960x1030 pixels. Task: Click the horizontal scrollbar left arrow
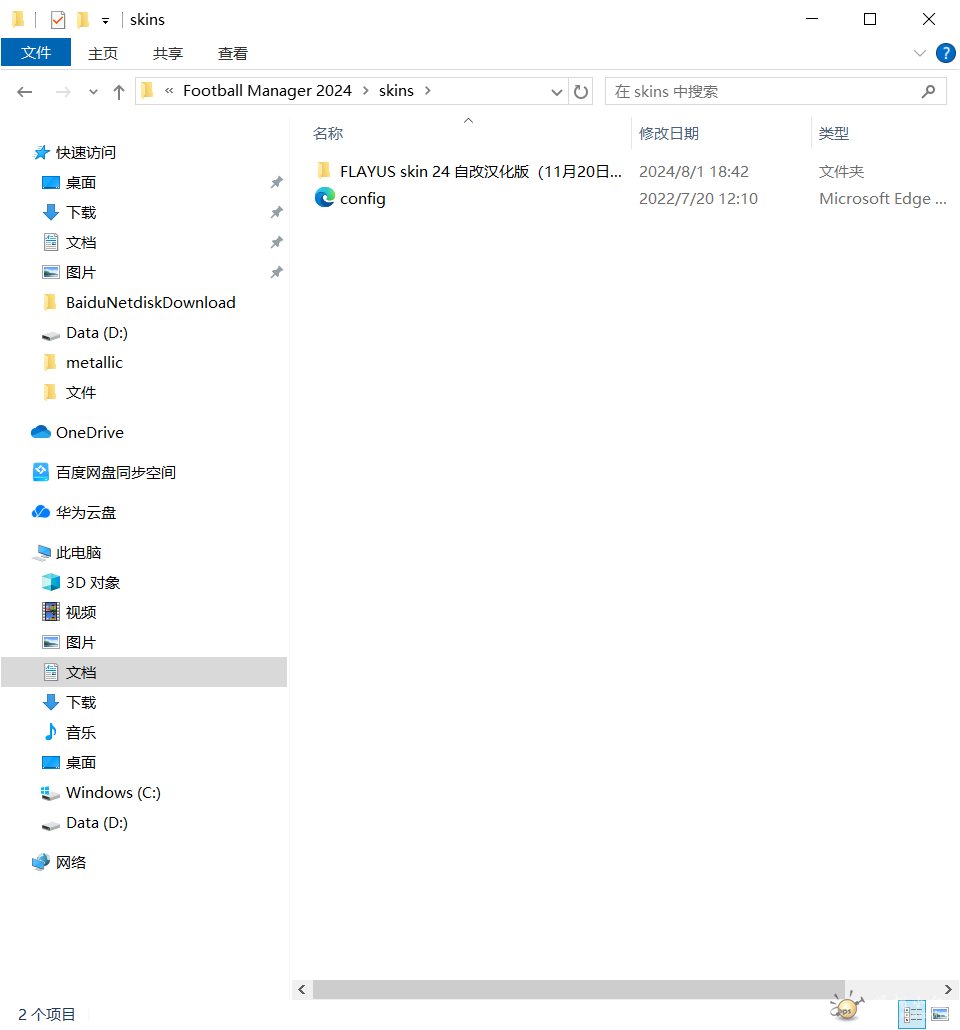[302, 989]
